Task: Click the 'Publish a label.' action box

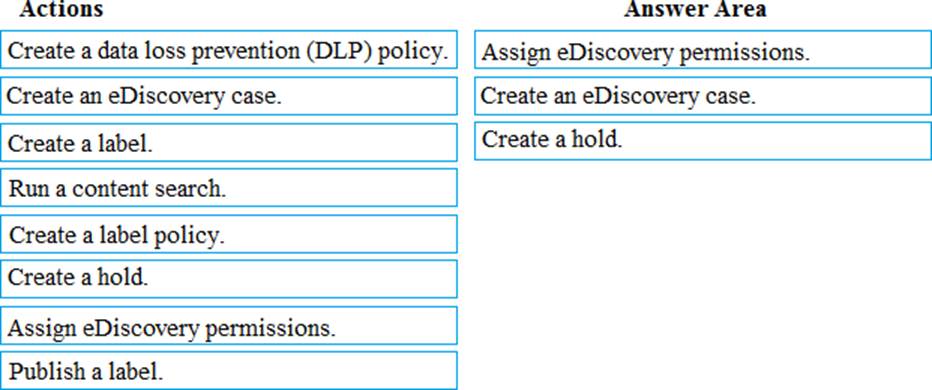Action: 229,370
